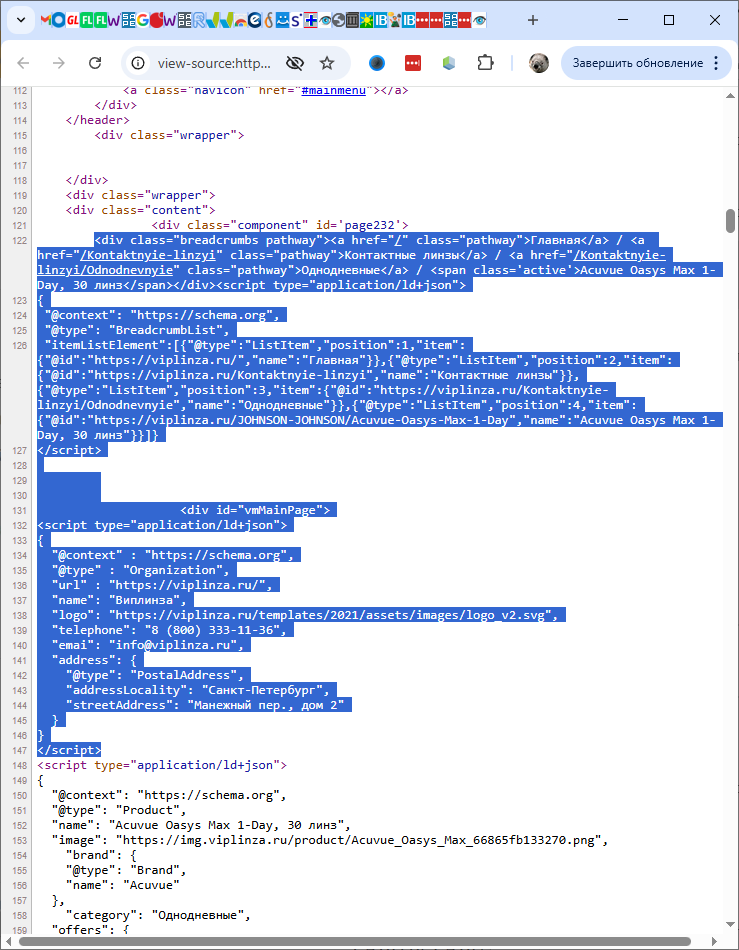Viewport: 739px width, 950px height.
Task: Click the vertical scrollbar thumb
Action: point(730,220)
